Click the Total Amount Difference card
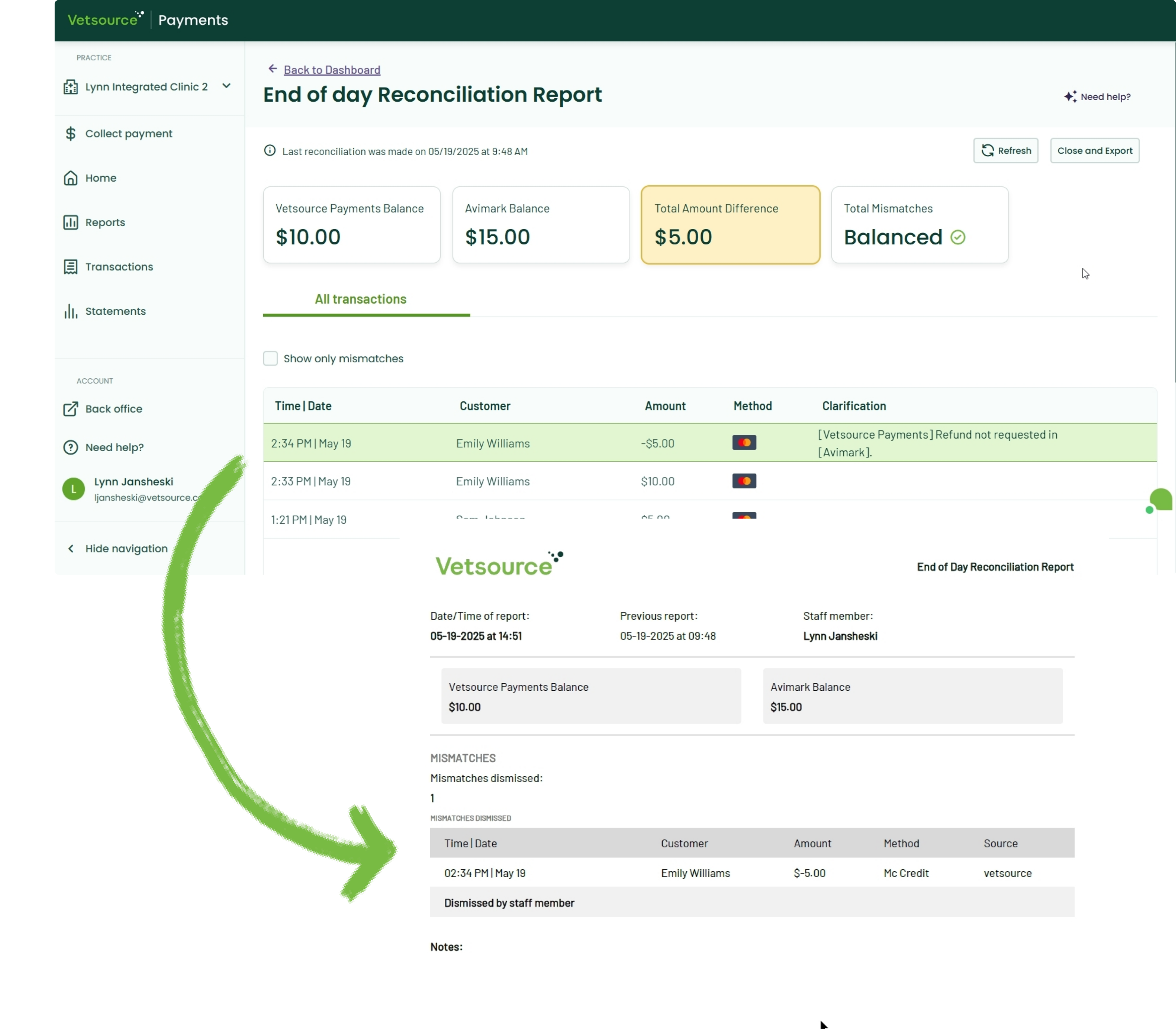This screenshot has width=1176, height=1029. coord(730,225)
